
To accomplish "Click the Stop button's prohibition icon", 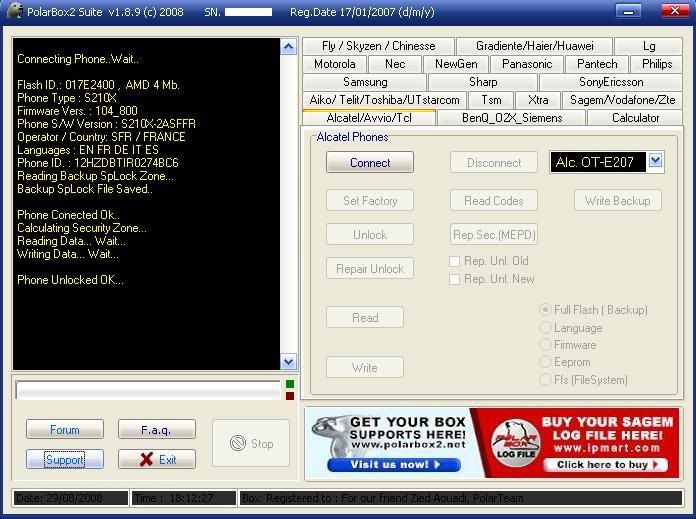I will coord(238,443).
